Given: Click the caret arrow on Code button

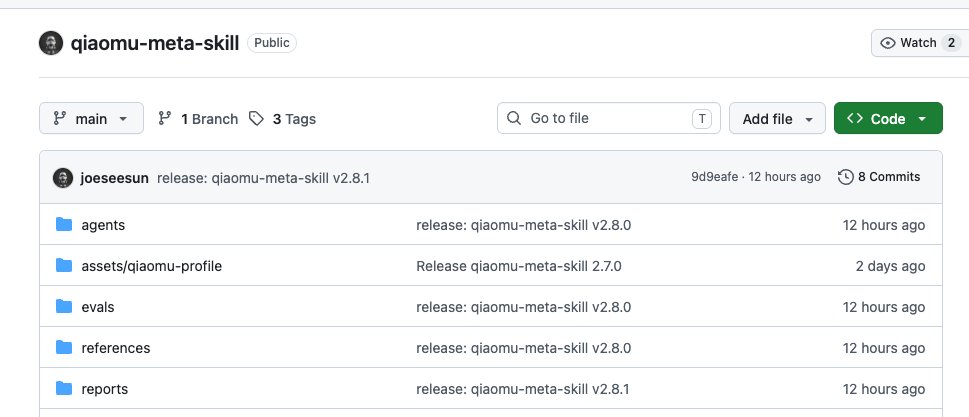Looking at the screenshot, I should (x=922, y=119).
